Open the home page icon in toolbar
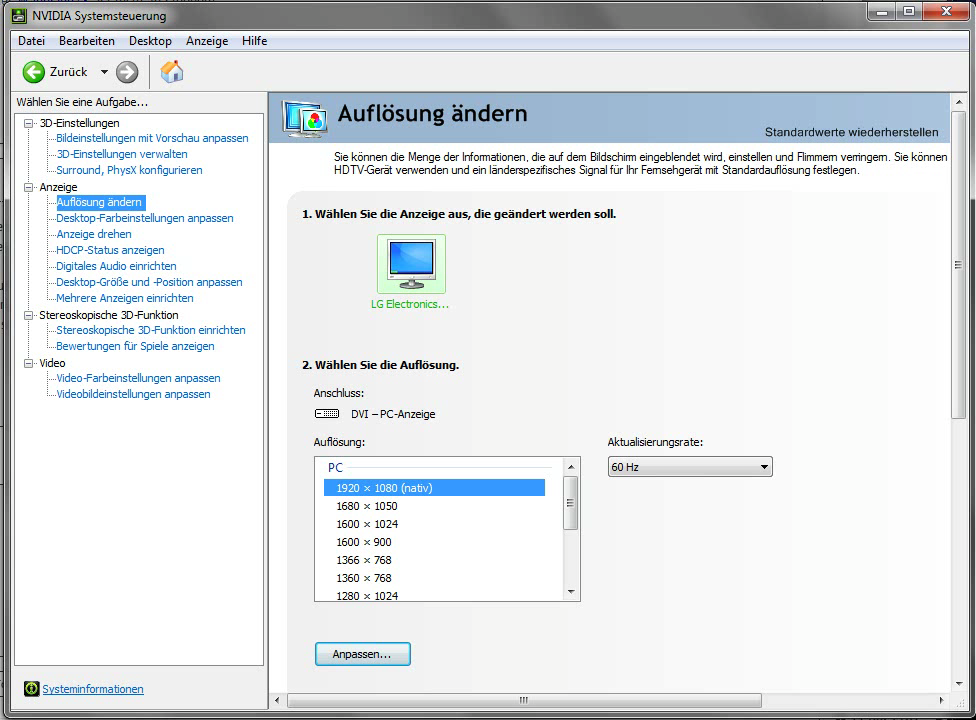Image resolution: width=976 pixels, height=720 pixels. pos(172,72)
